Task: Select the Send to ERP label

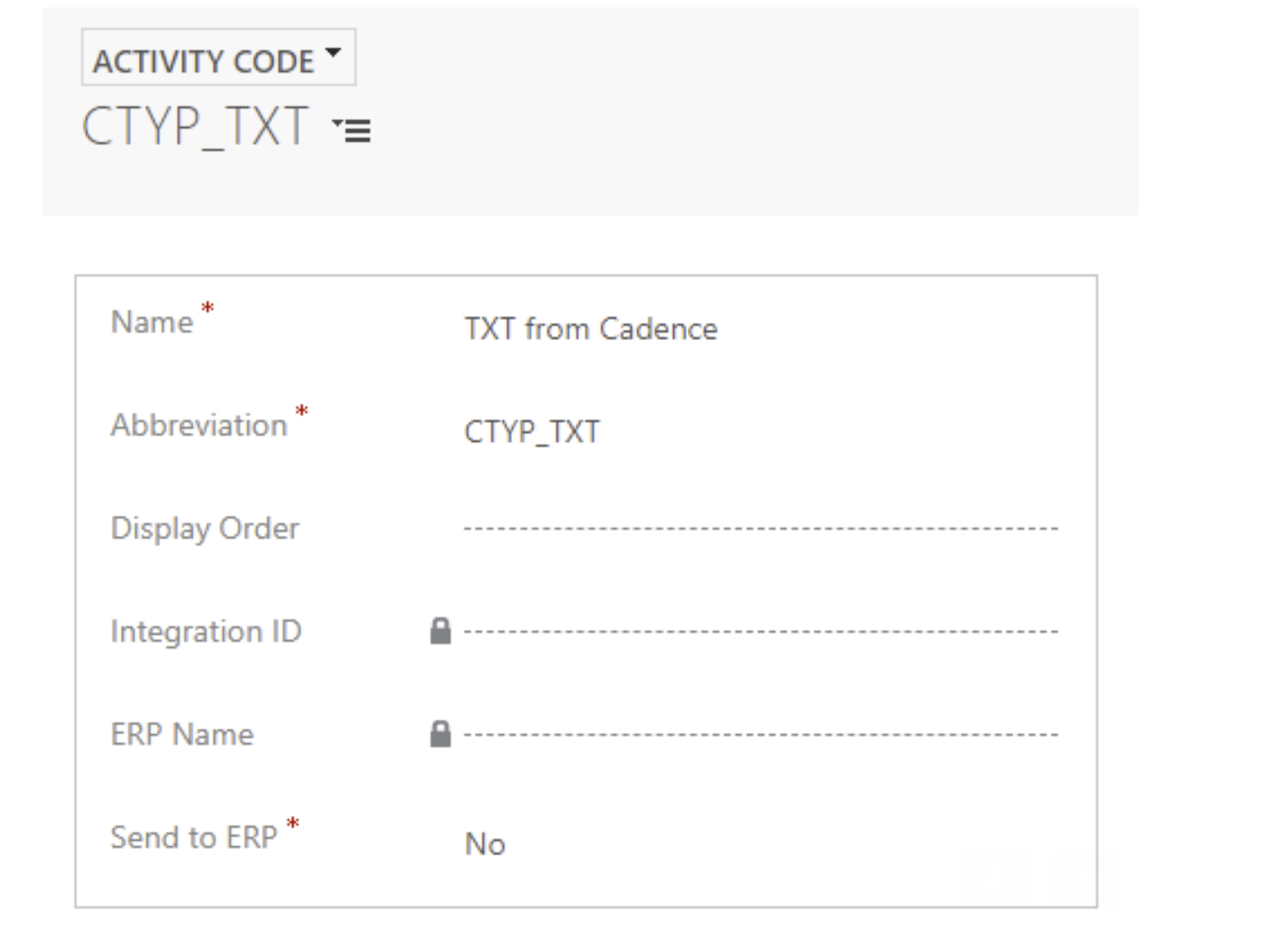Action: pos(194,837)
